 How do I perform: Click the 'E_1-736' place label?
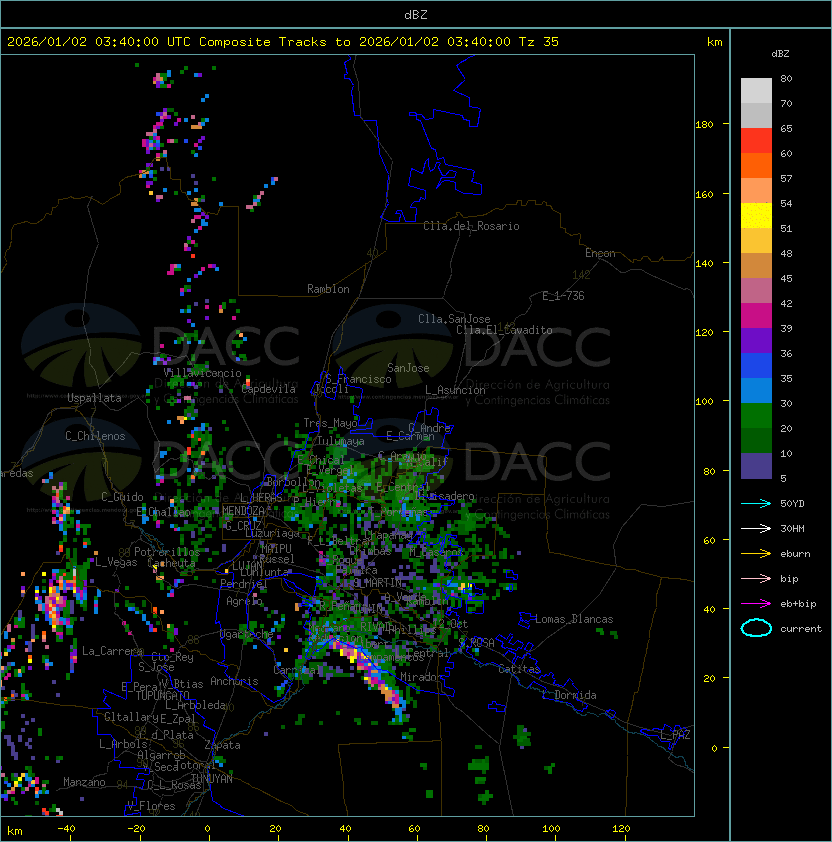(563, 296)
